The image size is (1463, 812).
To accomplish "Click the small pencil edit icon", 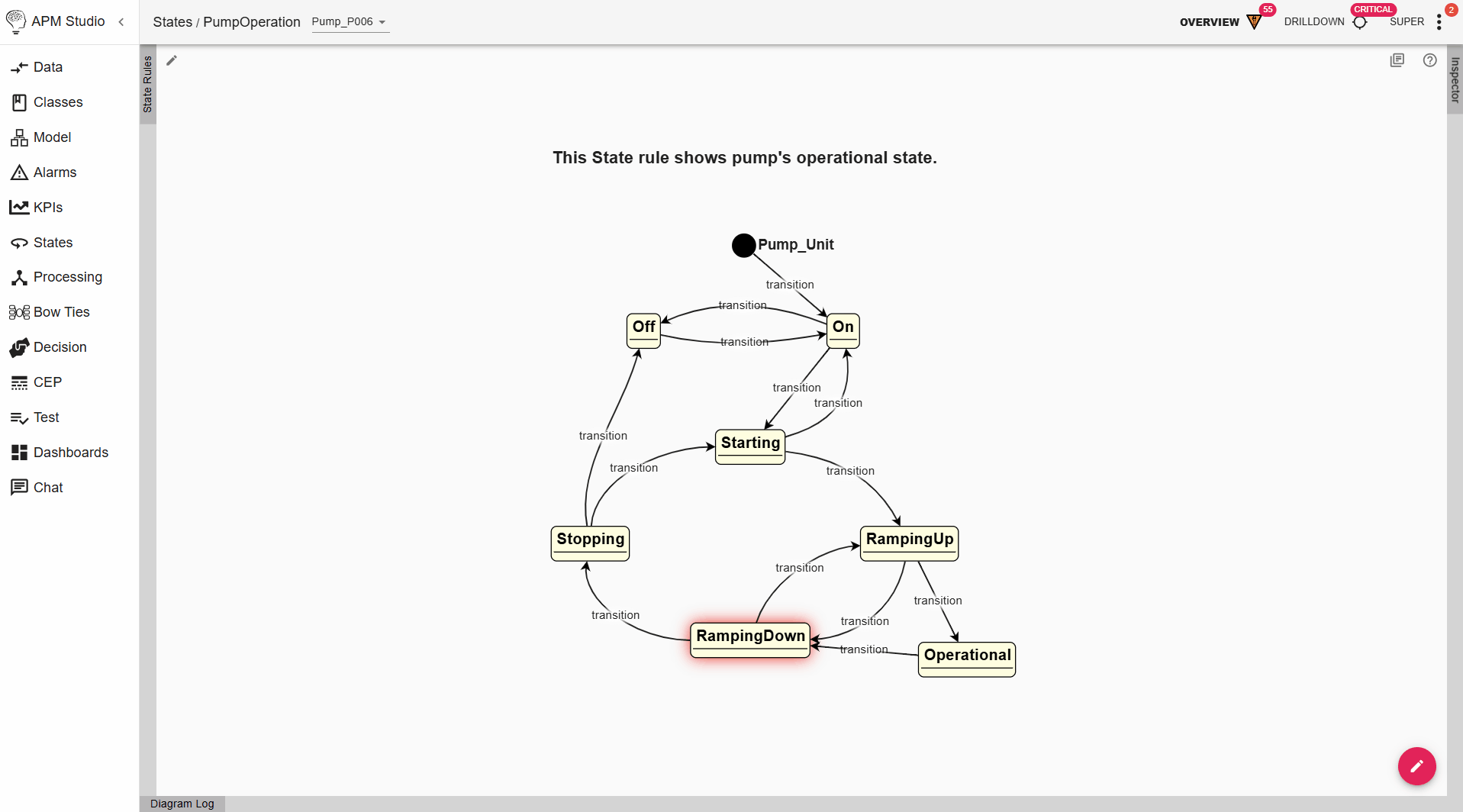I will [x=172, y=60].
